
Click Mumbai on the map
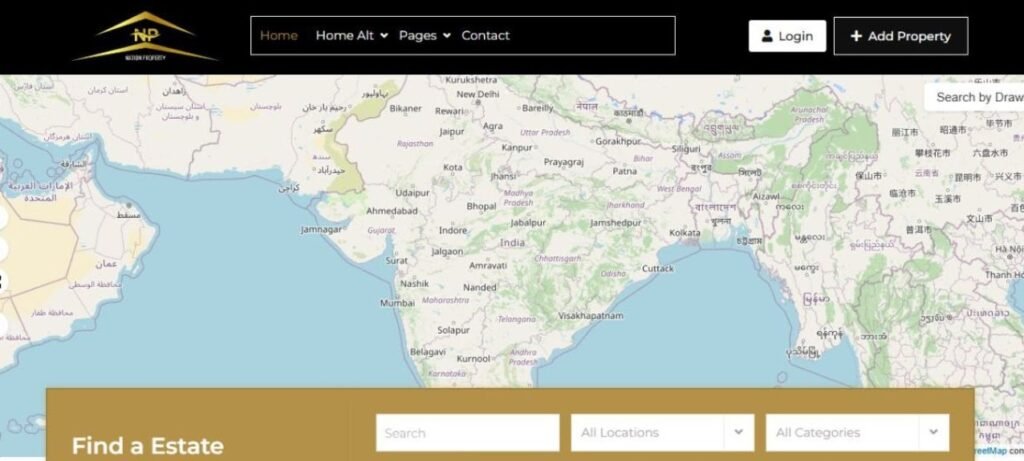pyautogui.click(x=397, y=303)
